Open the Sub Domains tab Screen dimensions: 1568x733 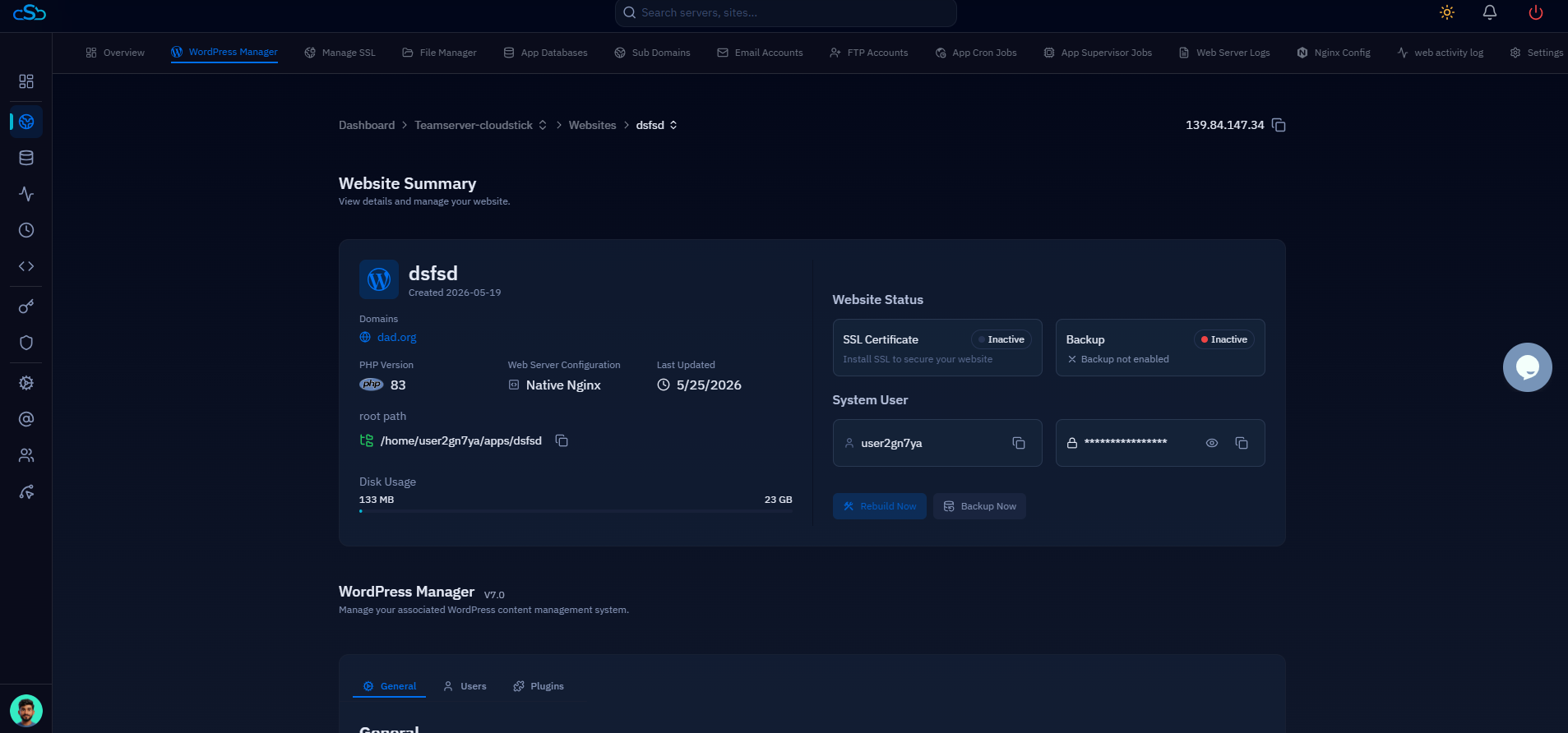click(x=652, y=53)
